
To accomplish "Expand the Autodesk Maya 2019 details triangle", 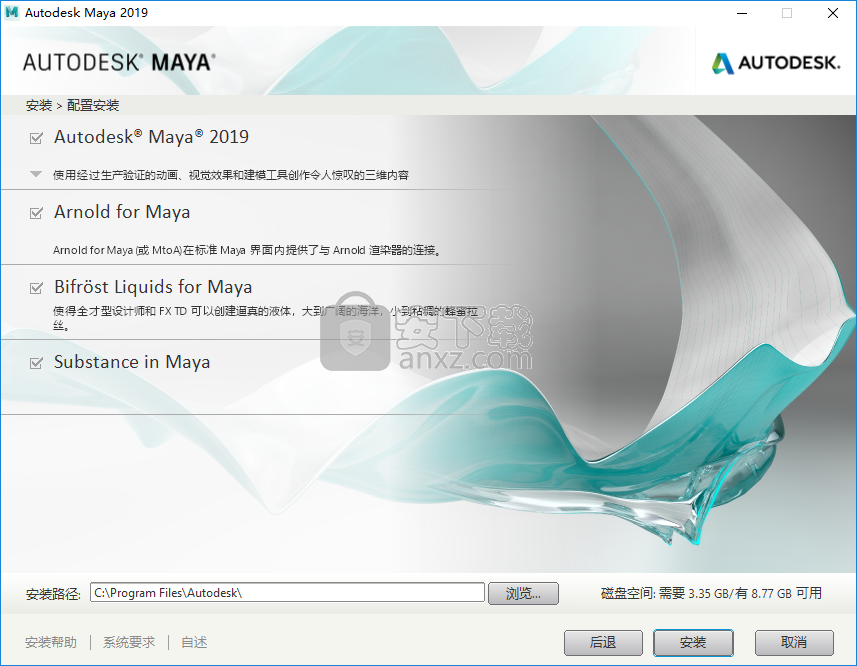I will coord(36,174).
